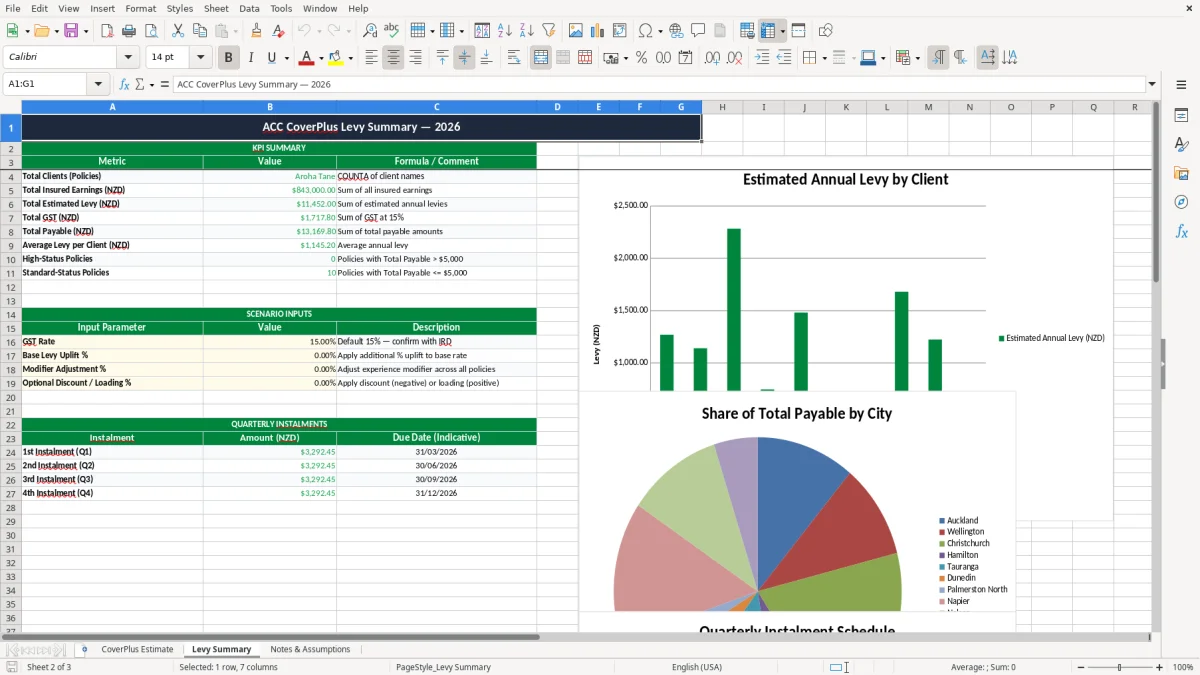This screenshot has height=675, width=1200.
Task: Apply the yellow Background Color swatch
Action: click(x=336, y=58)
